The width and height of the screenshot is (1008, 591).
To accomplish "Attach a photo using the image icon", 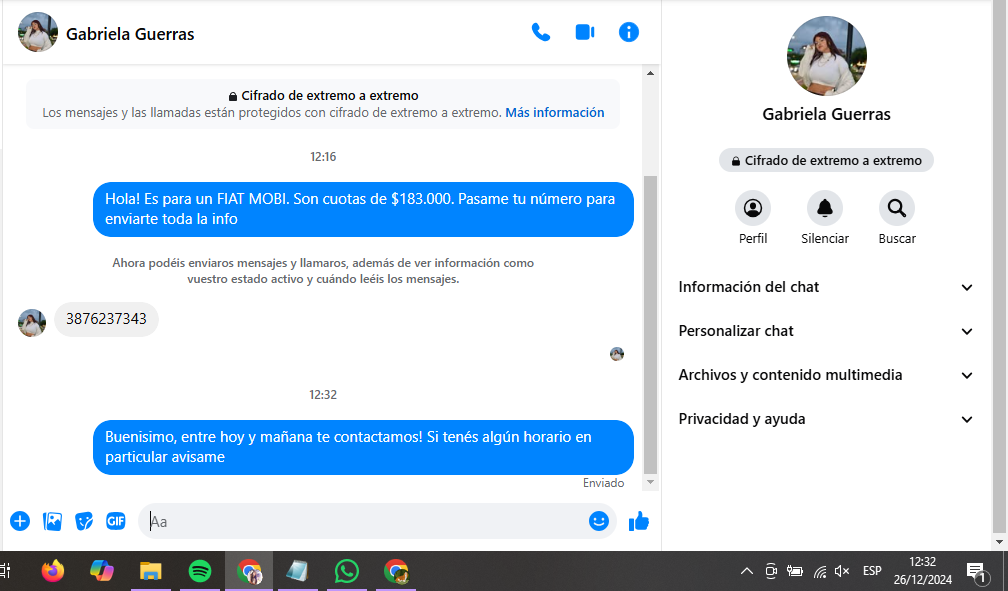I will point(52,521).
